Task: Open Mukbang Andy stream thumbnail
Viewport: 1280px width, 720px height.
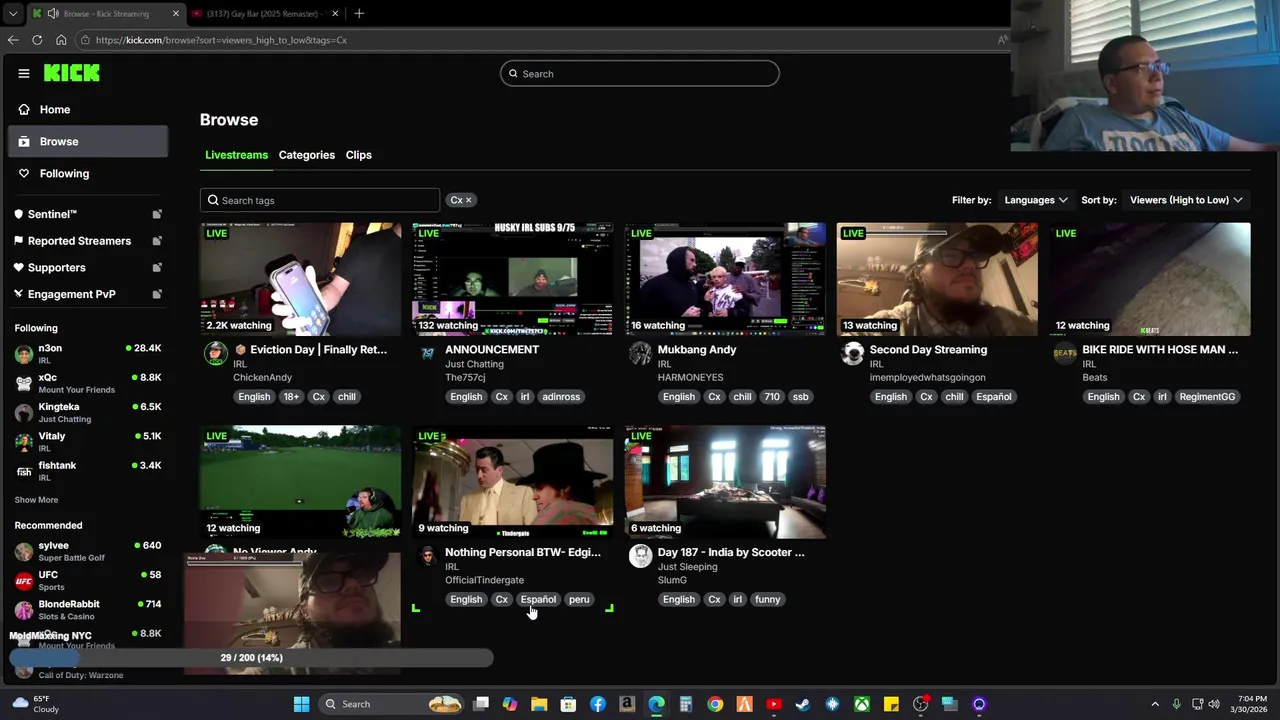Action: pos(725,279)
